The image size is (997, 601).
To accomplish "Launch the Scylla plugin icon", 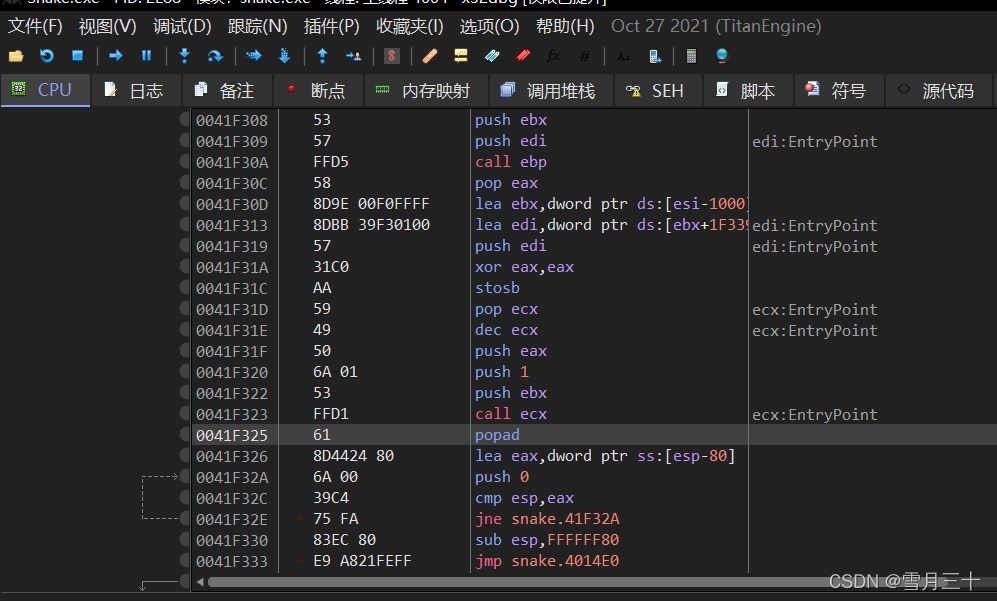I will point(392,56).
